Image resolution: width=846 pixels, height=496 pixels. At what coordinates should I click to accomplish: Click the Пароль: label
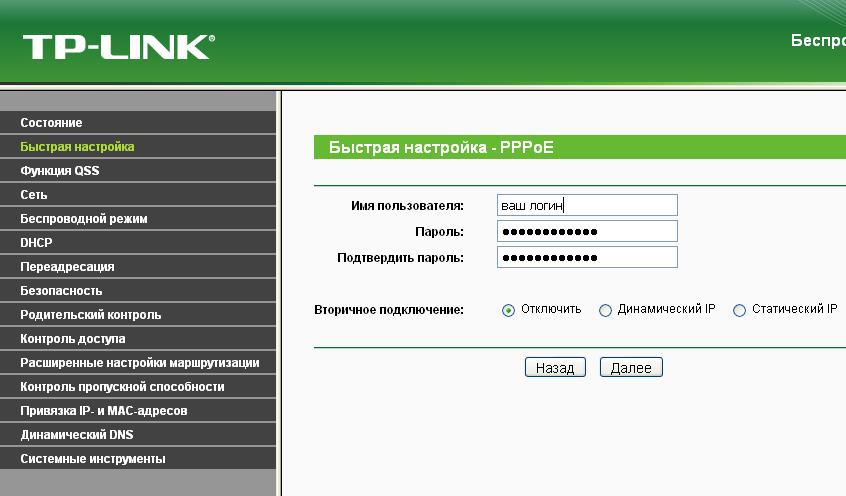tap(439, 232)
